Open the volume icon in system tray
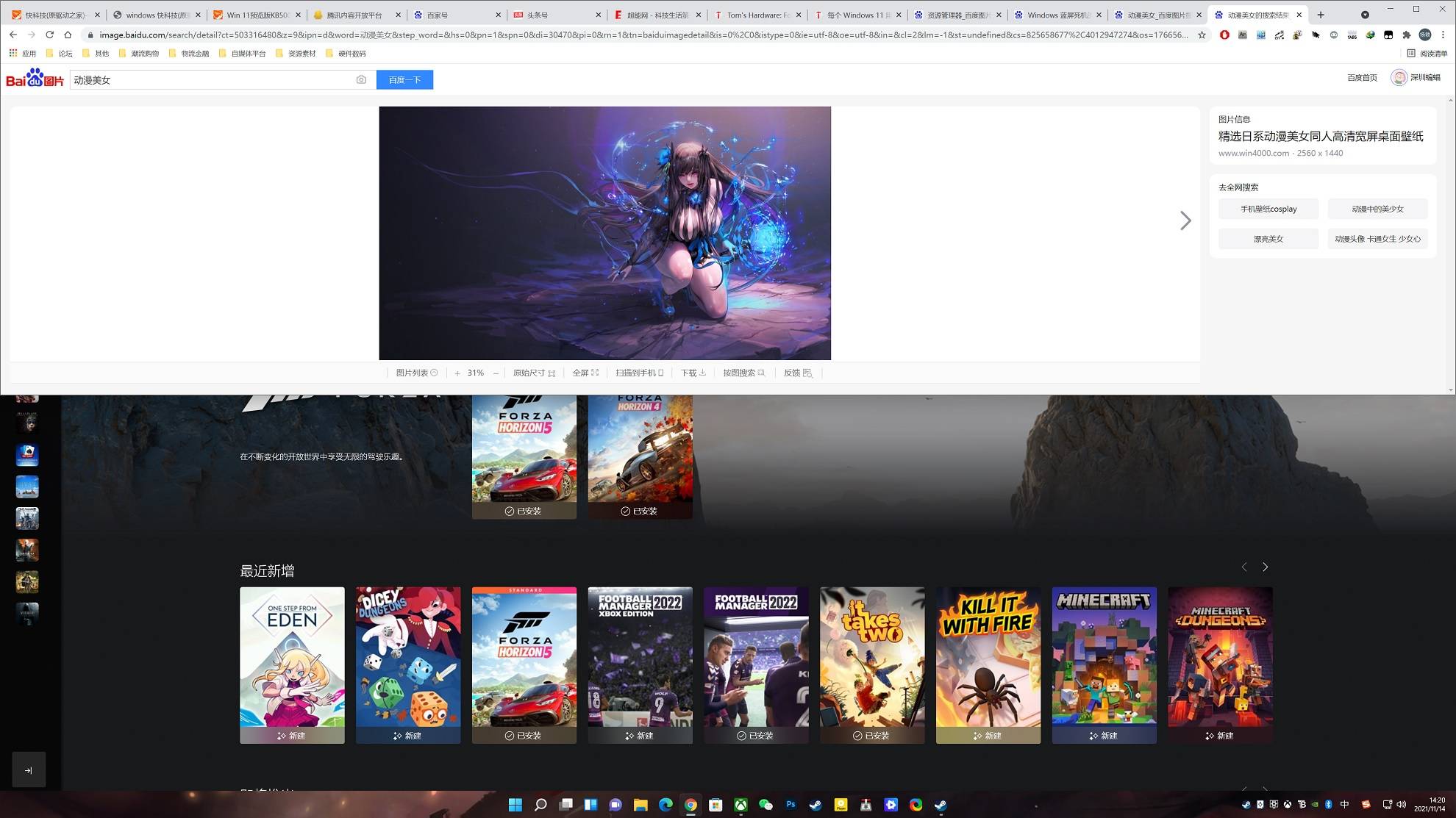 pyautogui.click(x=1401, y=805)
